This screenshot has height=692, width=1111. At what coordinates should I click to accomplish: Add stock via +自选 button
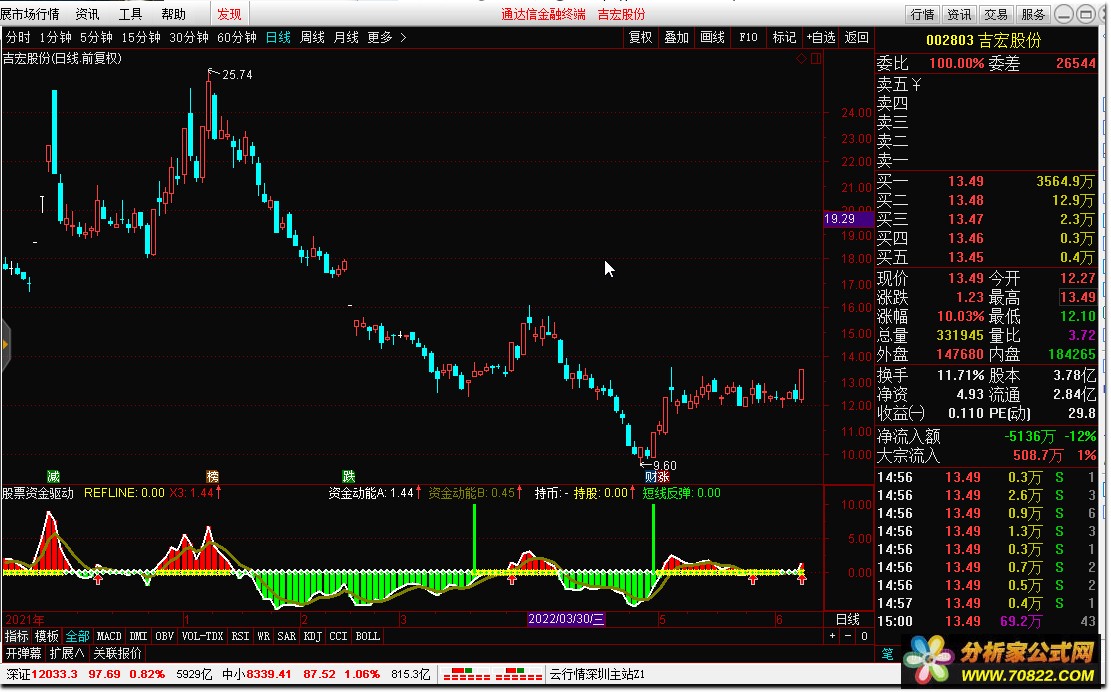820,38
